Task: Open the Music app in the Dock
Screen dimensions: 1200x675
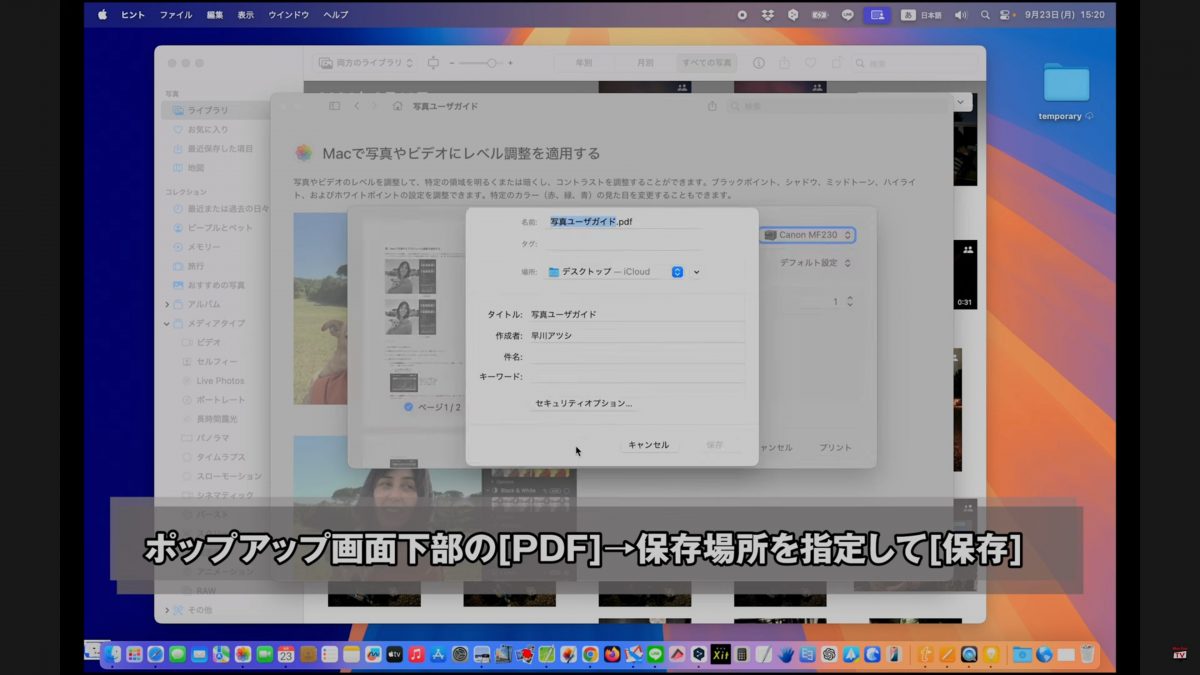Action: (x=416, y=654)
